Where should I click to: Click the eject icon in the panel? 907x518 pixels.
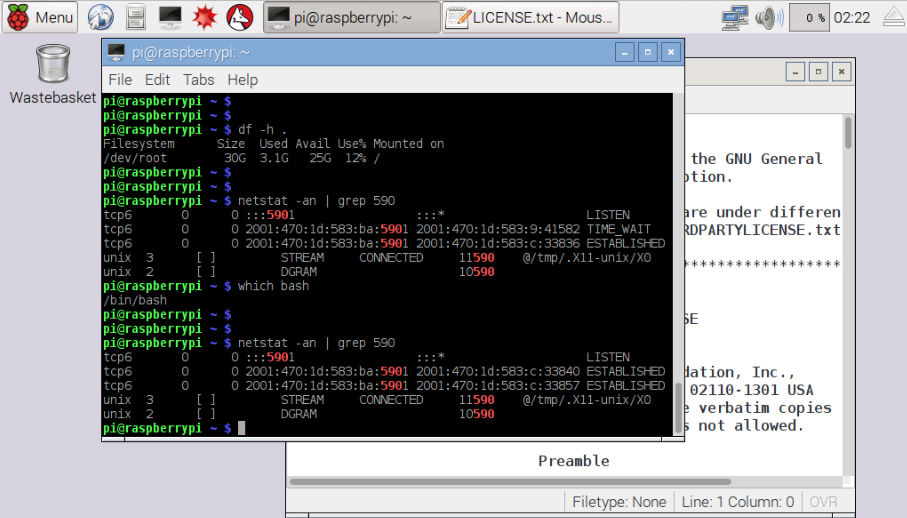point(894,17)
